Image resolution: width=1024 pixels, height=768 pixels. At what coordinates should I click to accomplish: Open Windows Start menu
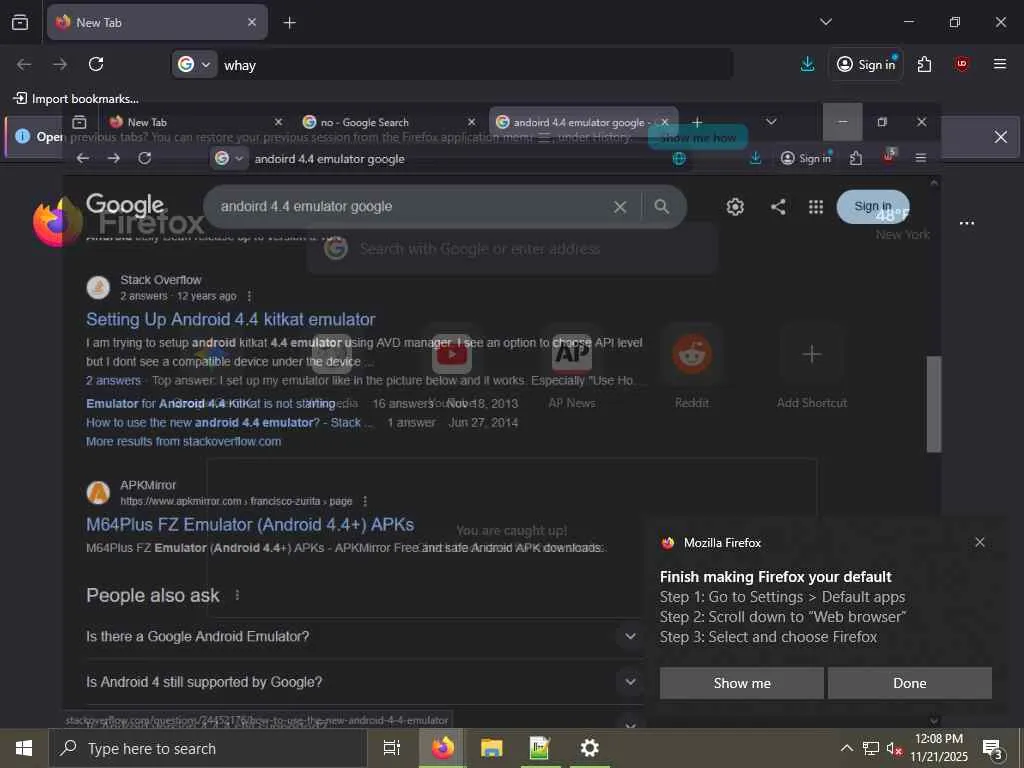coord(24,748)
